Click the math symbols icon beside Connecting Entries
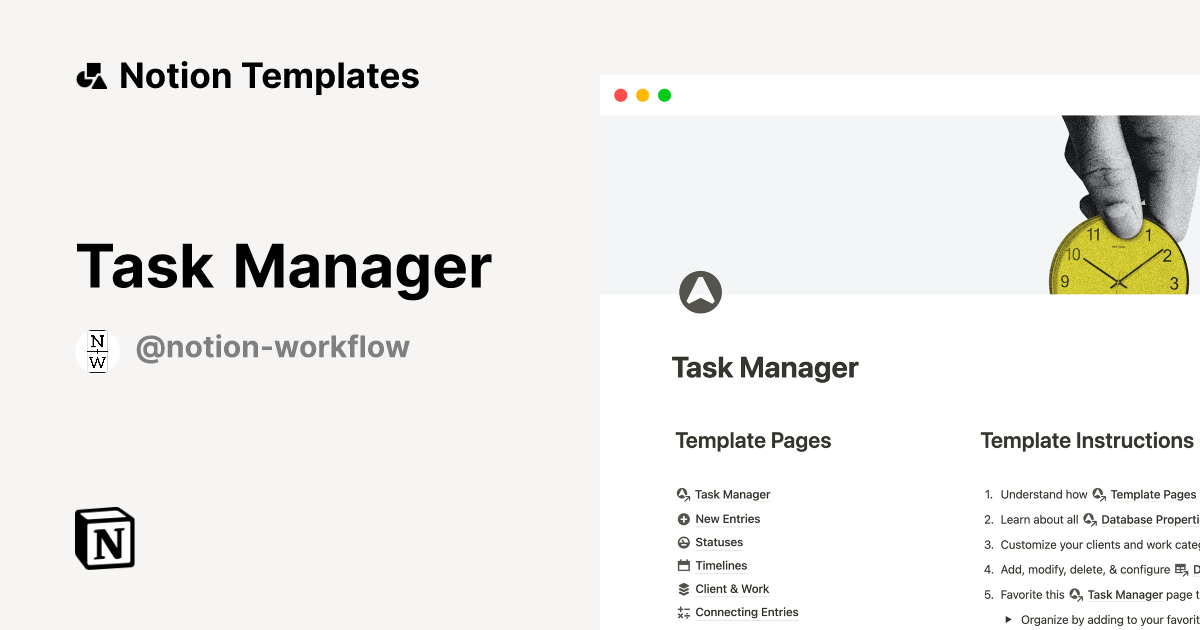 coord(682,611)
